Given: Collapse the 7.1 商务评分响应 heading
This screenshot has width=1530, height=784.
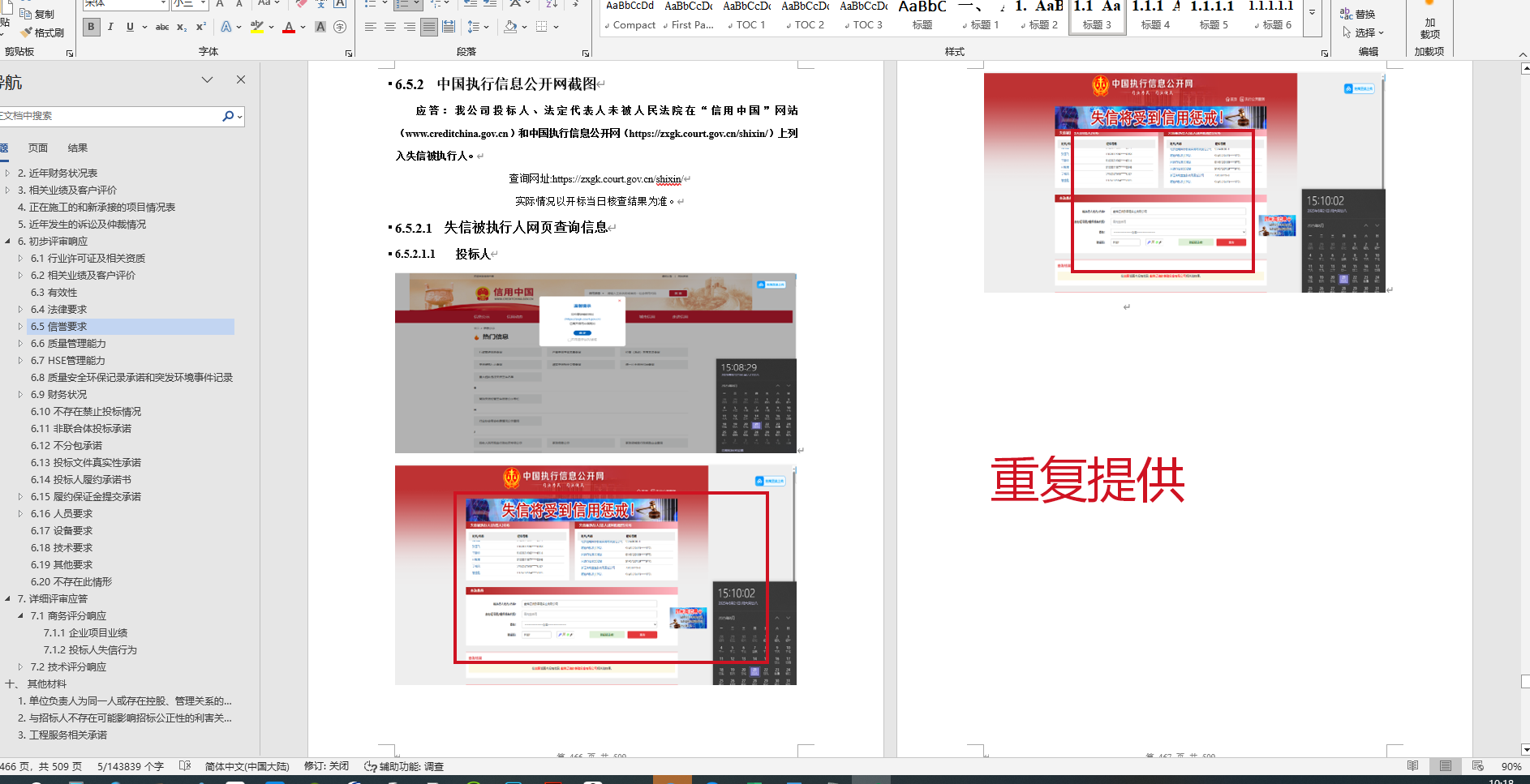Looking at the screenshot, I should click(x=21, y=616).
